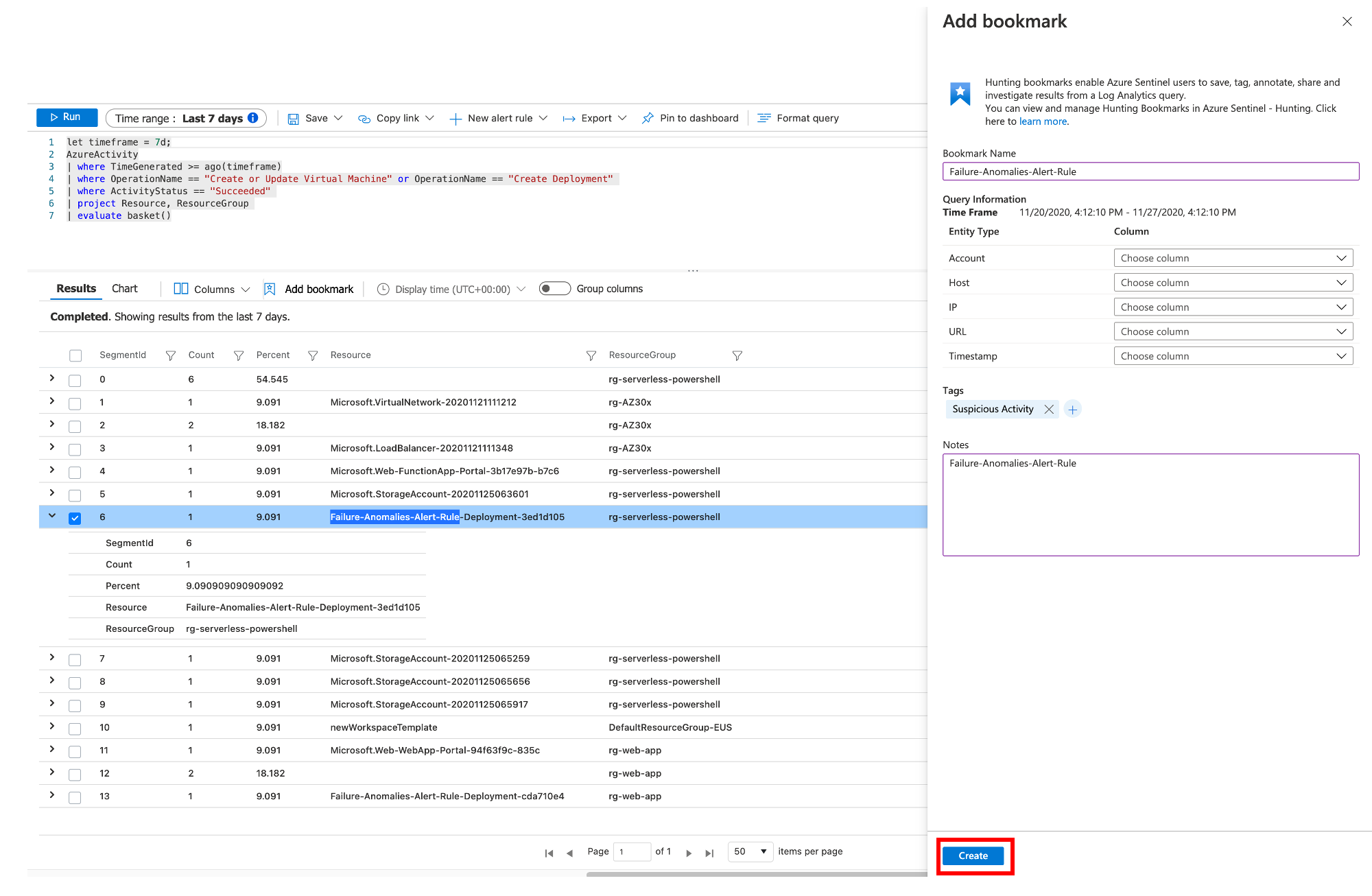Click the Bookmark Name input field
1372x896 pixels.
[x=1150, y=172]
